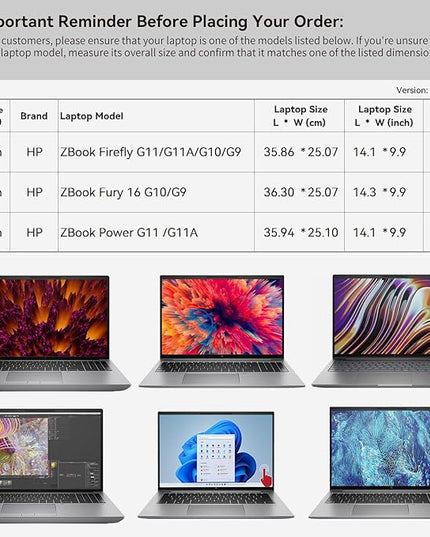Open the laptop image with blue marble wallpaper

coord(370,462)
